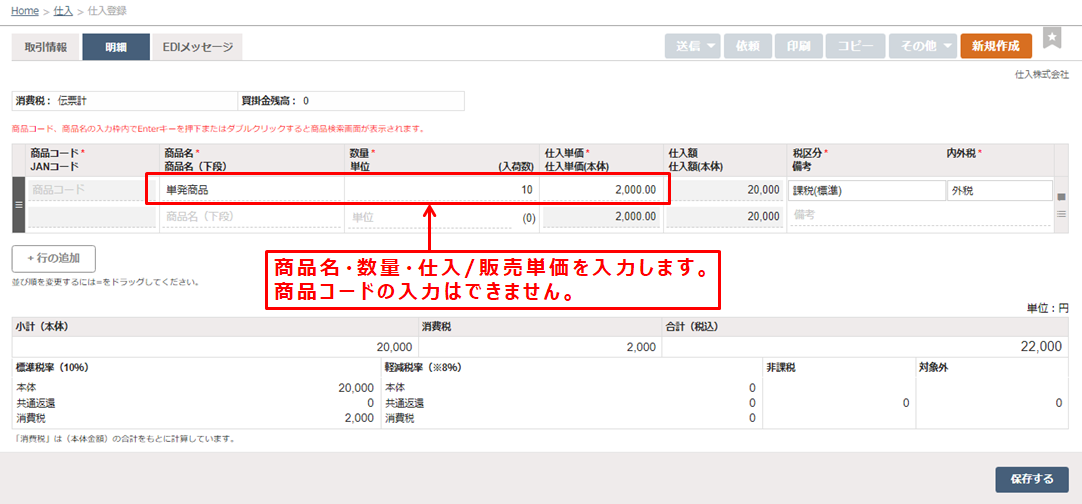The height and width of the screenshot is (504, 1082).
Task: Switch to the 取引情報 tab
Action: click(45, 47)
